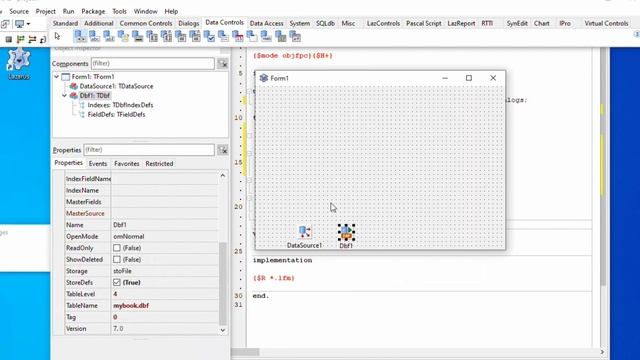Screen dimensions: 640x360
Task: Select the TDBNavigator component in the palette
Action: point(80,36)
